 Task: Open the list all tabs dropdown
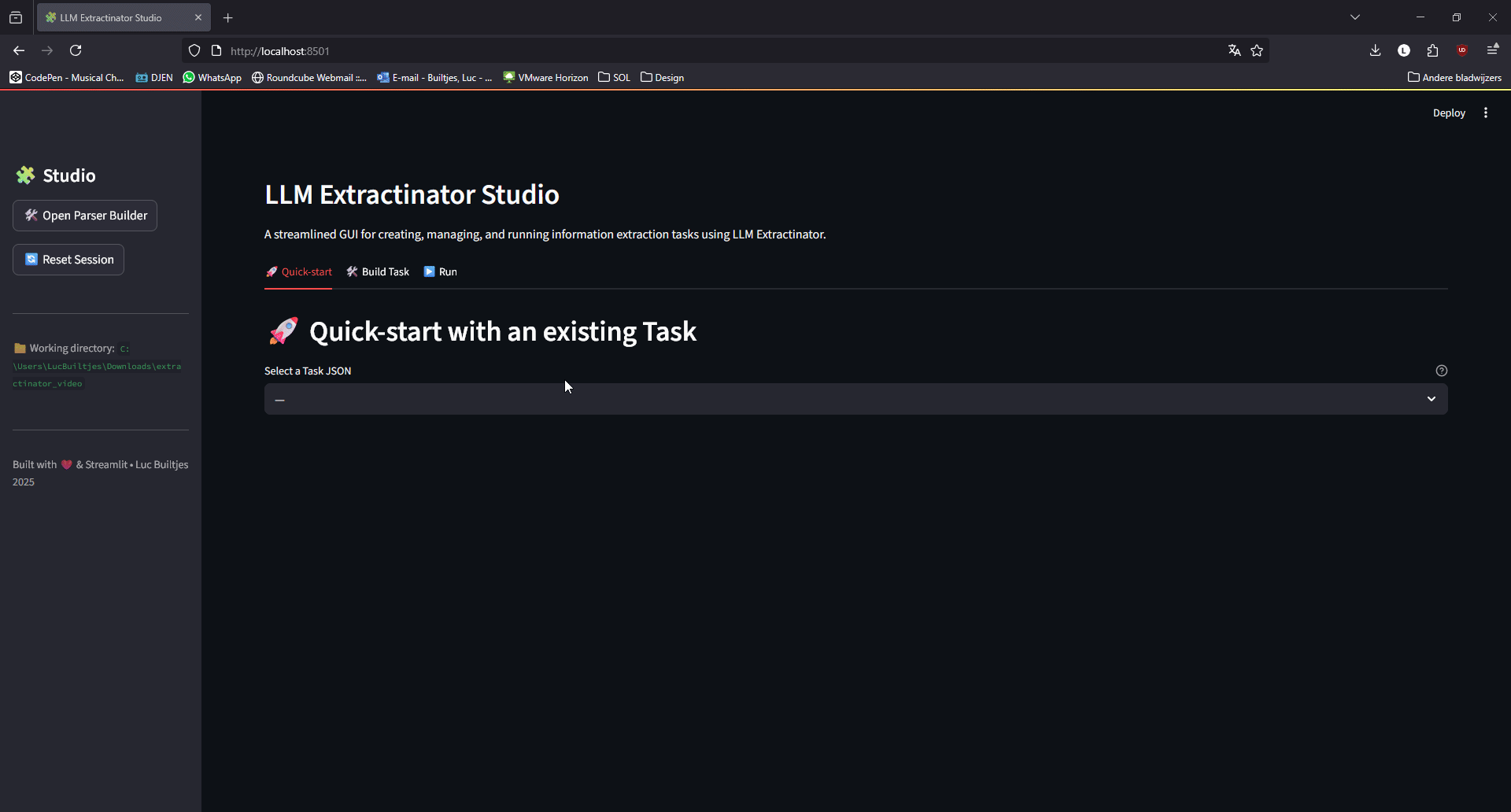coord(1355,17)
